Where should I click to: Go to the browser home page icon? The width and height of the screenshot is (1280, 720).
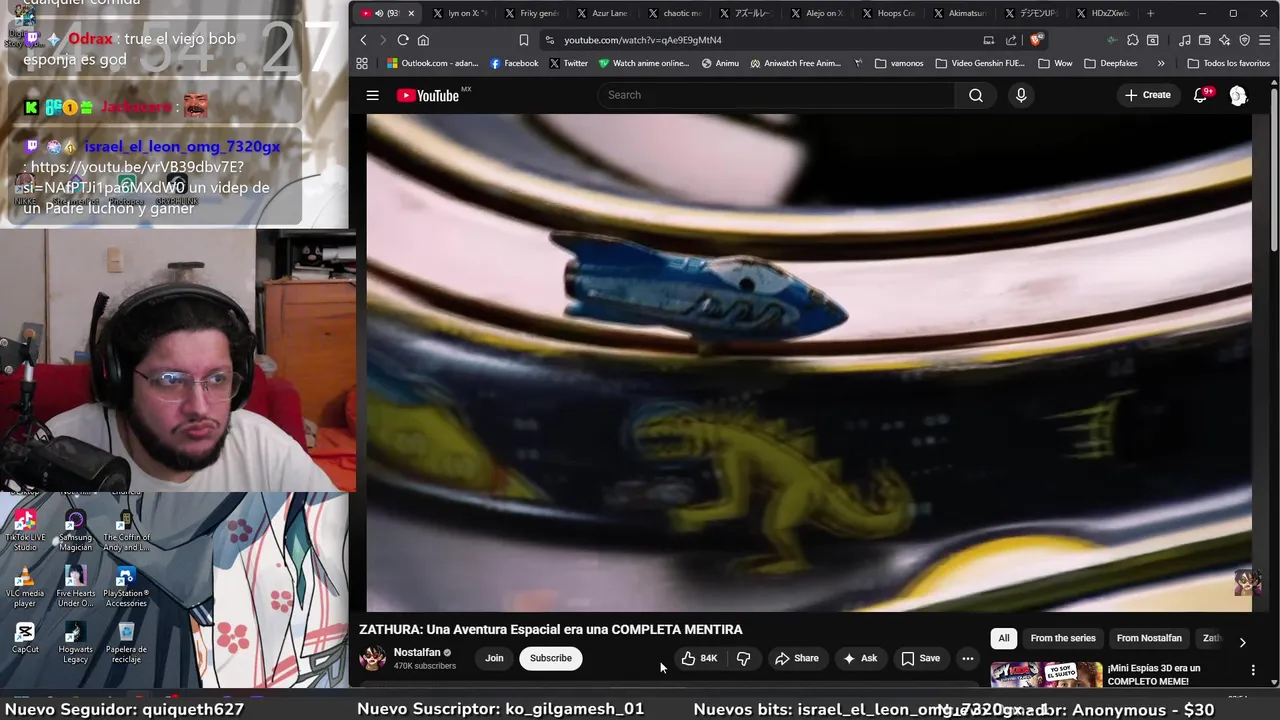tap(423, 40)
